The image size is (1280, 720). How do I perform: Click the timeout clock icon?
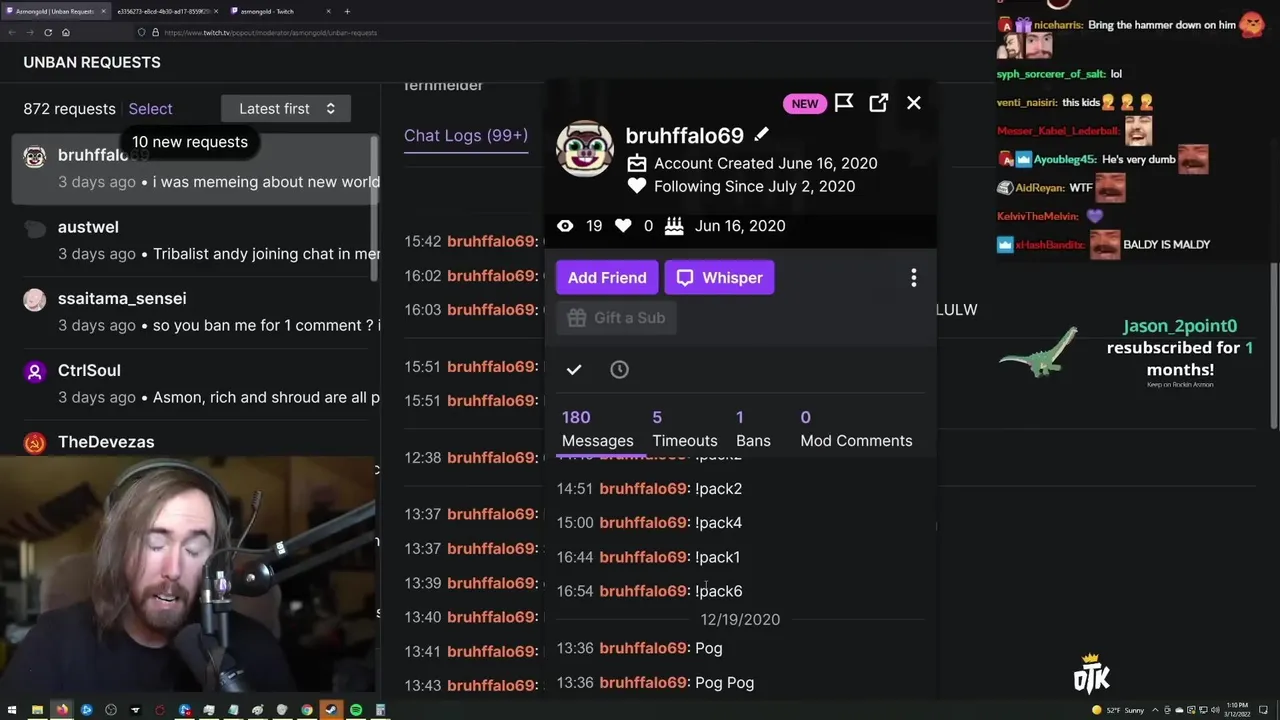tap(619, 370)
